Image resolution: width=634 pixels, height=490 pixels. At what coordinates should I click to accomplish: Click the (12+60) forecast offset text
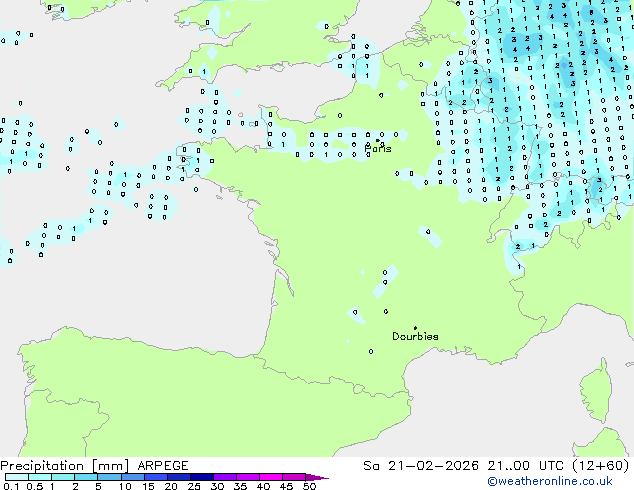[601, 466]
